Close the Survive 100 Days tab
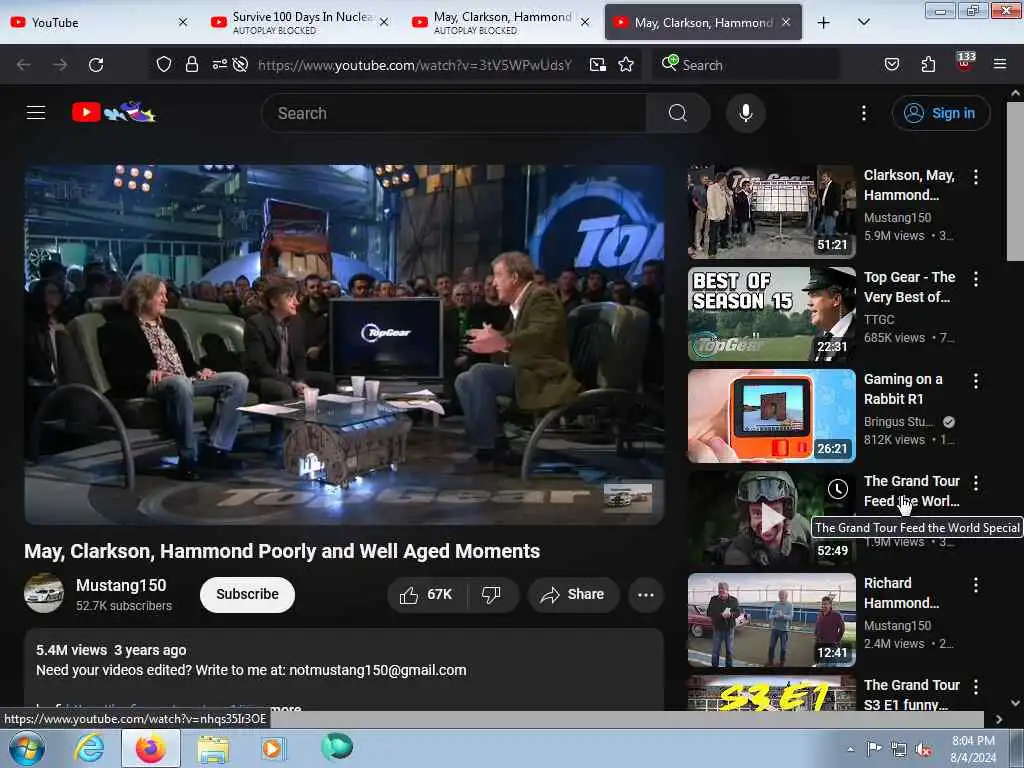1024x768 pixels. (384, 22)
